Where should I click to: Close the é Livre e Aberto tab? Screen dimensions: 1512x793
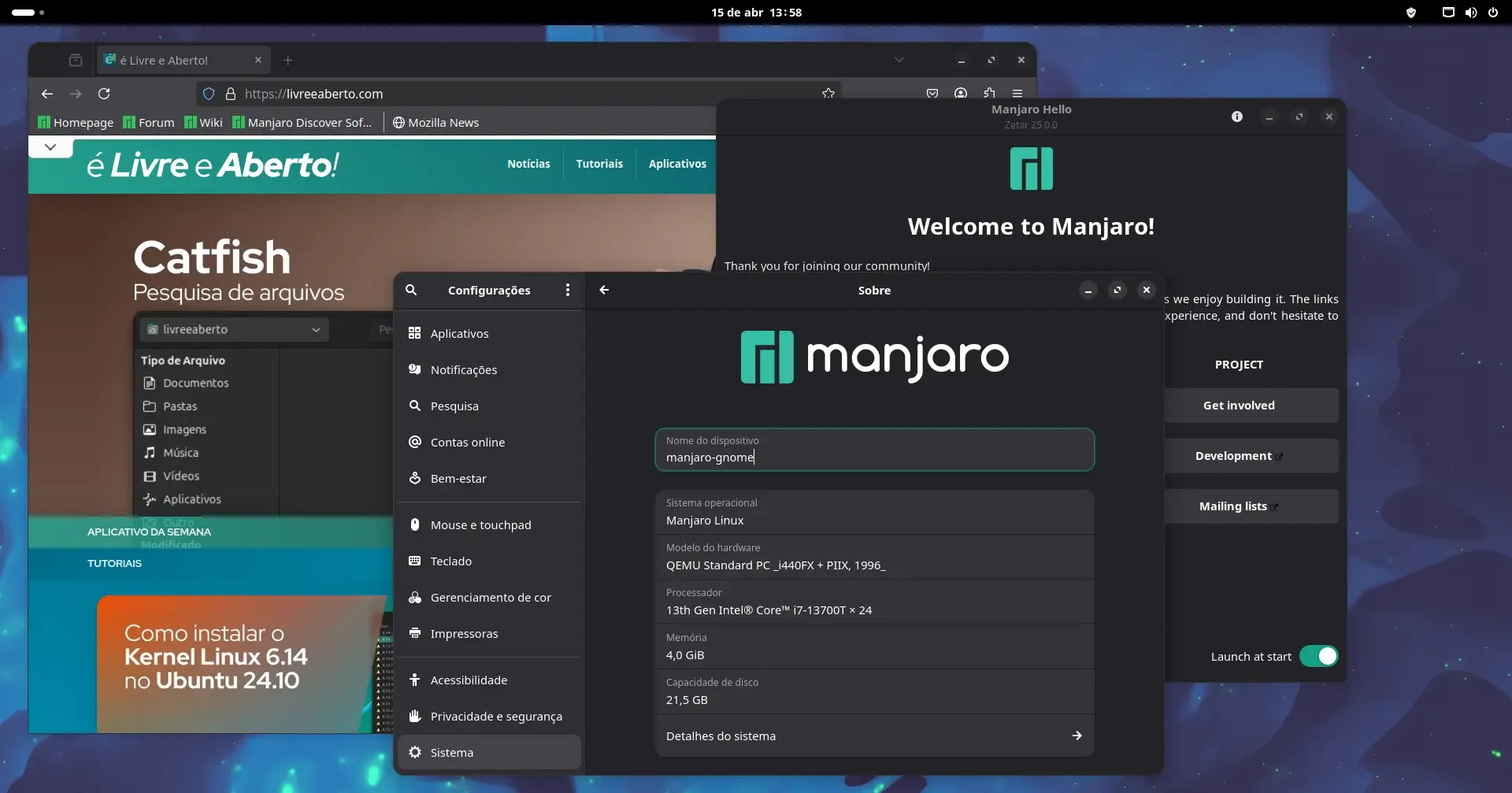[258, 60]
